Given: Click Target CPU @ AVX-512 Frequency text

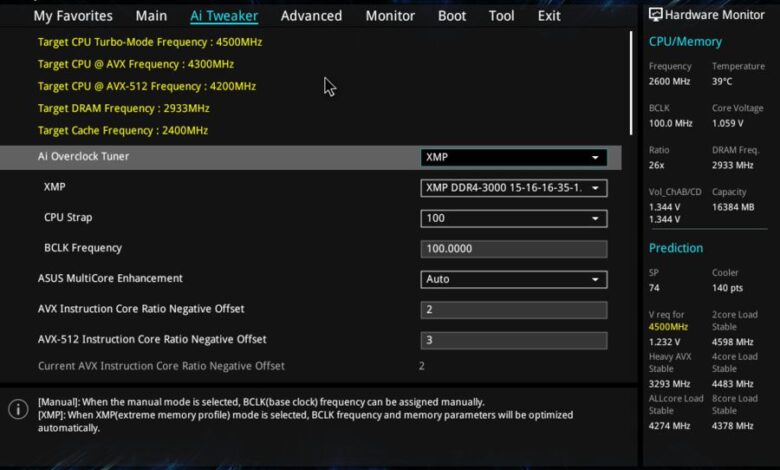Looking at the screenshot, I should point(147,86).
